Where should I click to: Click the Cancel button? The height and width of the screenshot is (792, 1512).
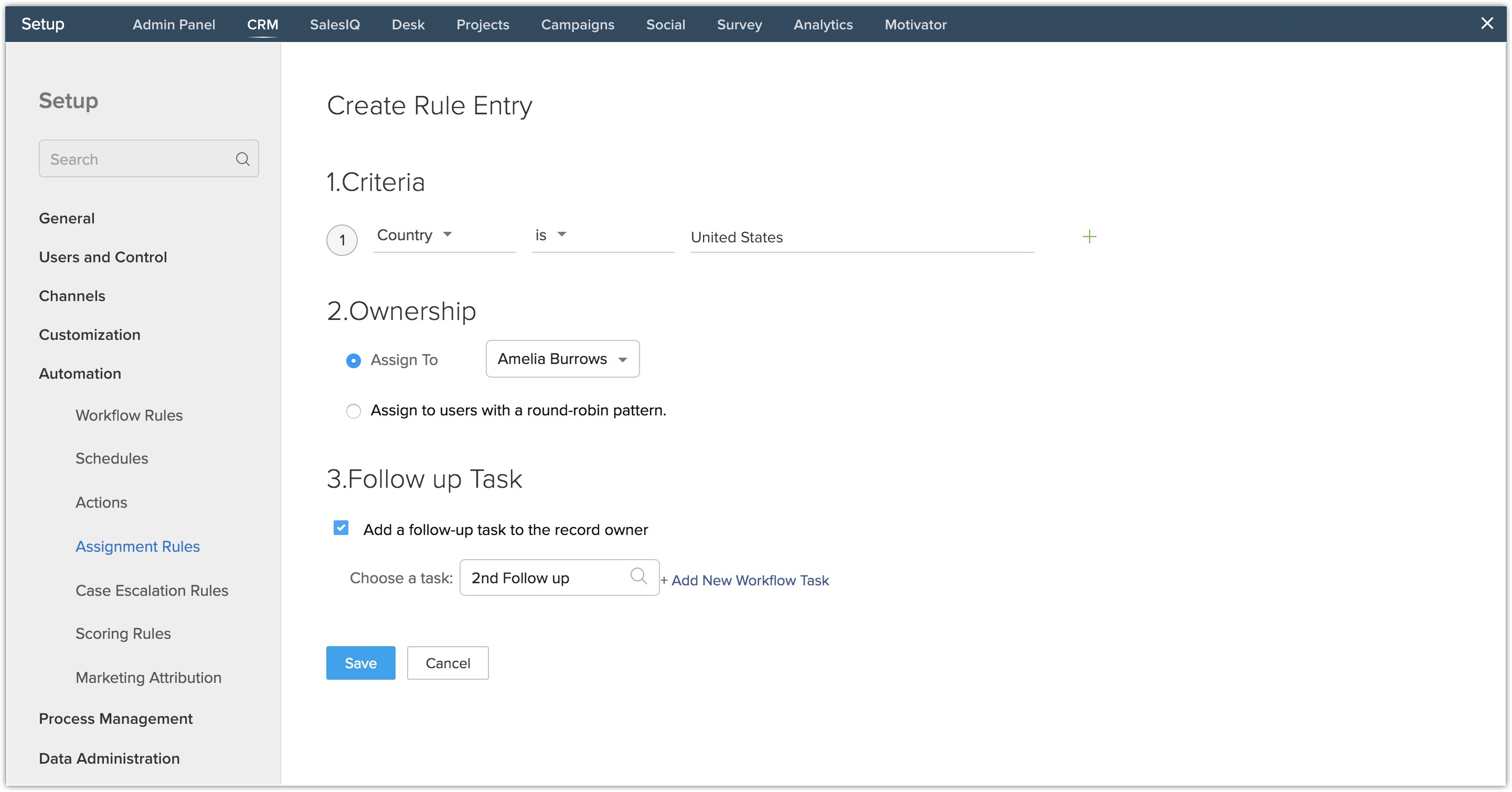point(448,663)
